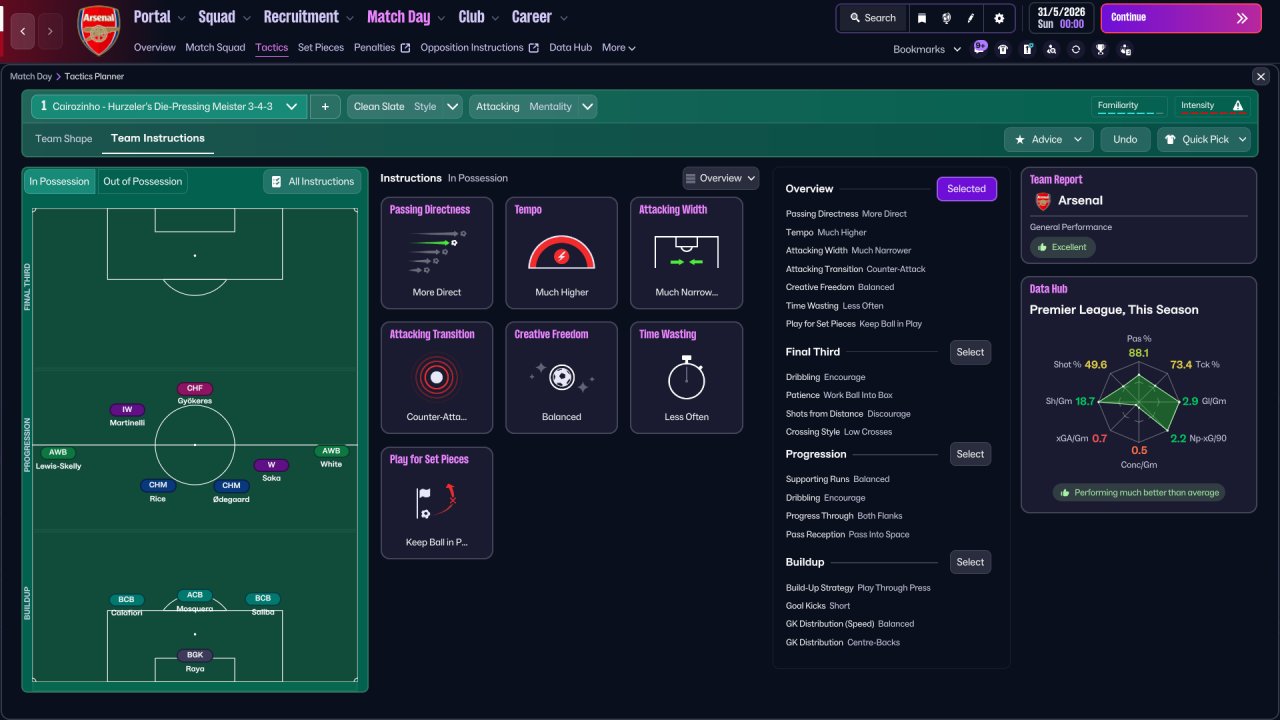
Task: Open the scouting search bookmark icon
Action: (1051, 49)
